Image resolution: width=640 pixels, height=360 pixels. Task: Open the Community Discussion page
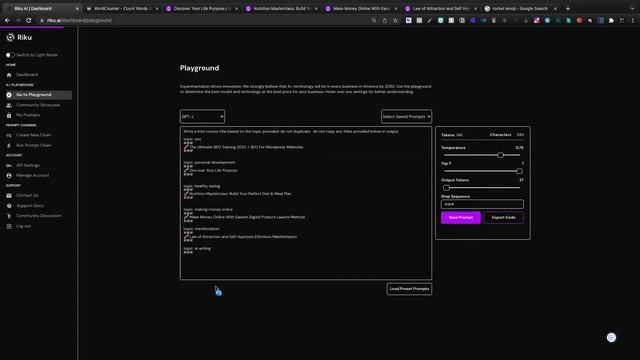coord(39,216)
